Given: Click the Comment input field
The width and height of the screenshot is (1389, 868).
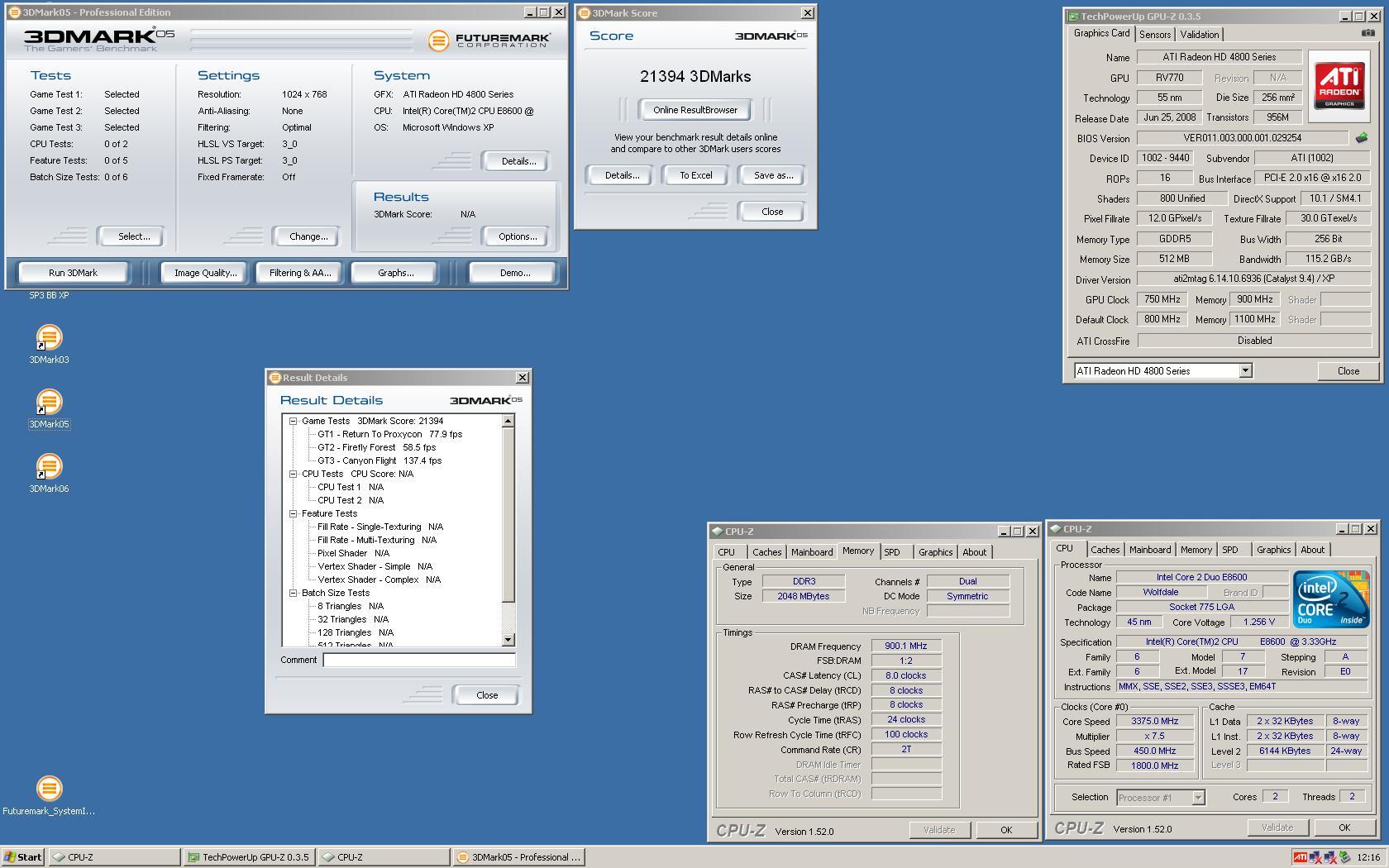Looking at the screenshot, I should click(418, 660).
